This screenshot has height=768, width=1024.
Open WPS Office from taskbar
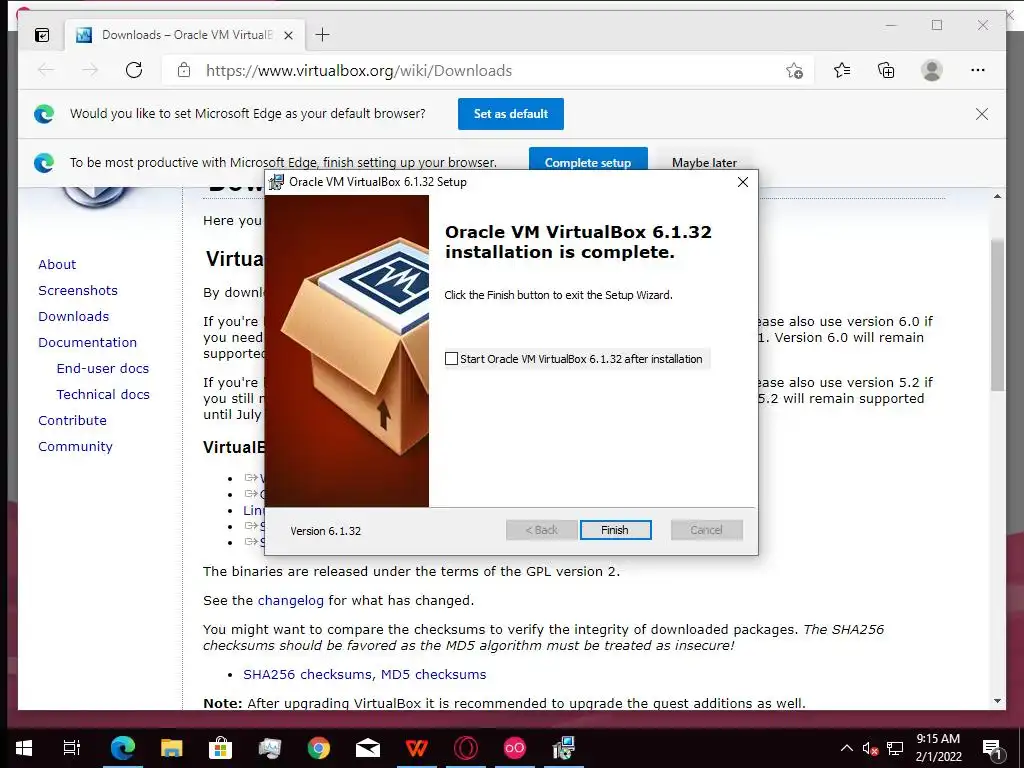[x=417, y=748]
